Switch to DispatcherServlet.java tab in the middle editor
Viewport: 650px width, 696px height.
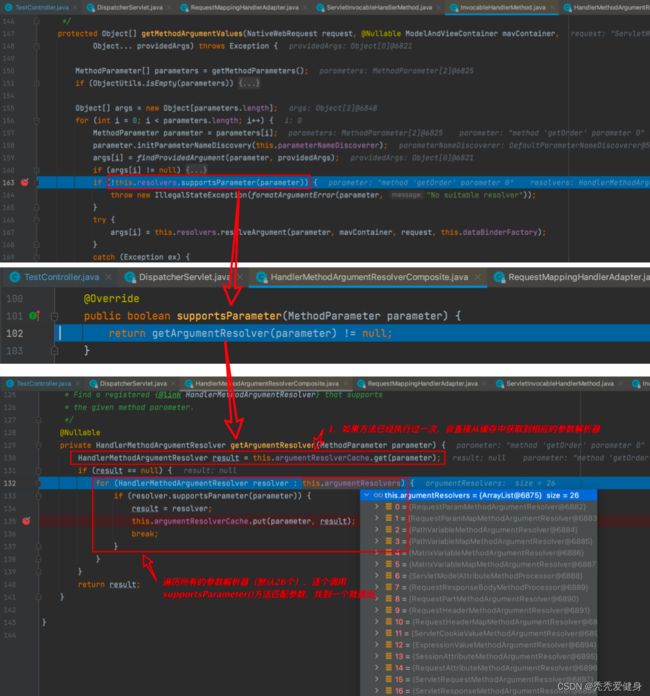pos(178,277)
